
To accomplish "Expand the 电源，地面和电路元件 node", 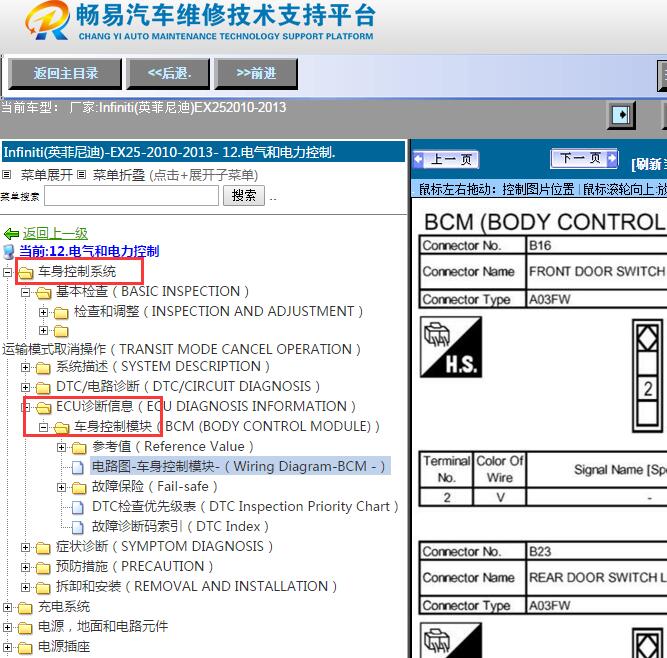I will coord(7,627).
